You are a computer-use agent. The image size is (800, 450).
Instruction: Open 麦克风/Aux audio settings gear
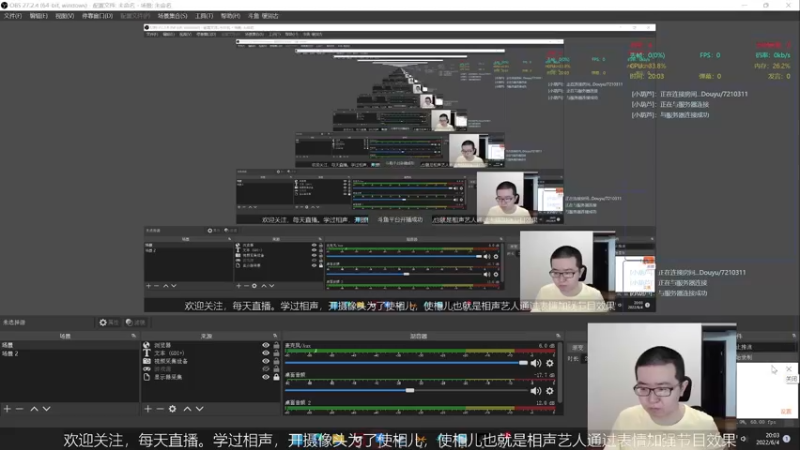549,363
